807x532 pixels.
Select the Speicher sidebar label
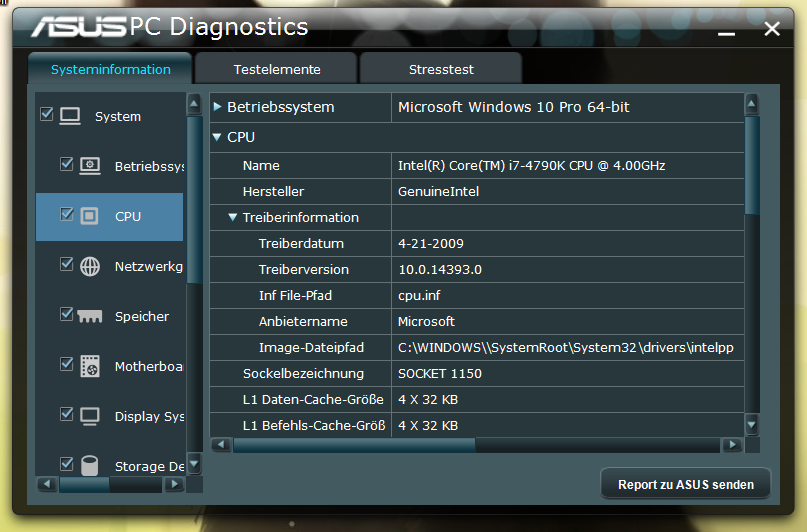(x=142, y=316)
